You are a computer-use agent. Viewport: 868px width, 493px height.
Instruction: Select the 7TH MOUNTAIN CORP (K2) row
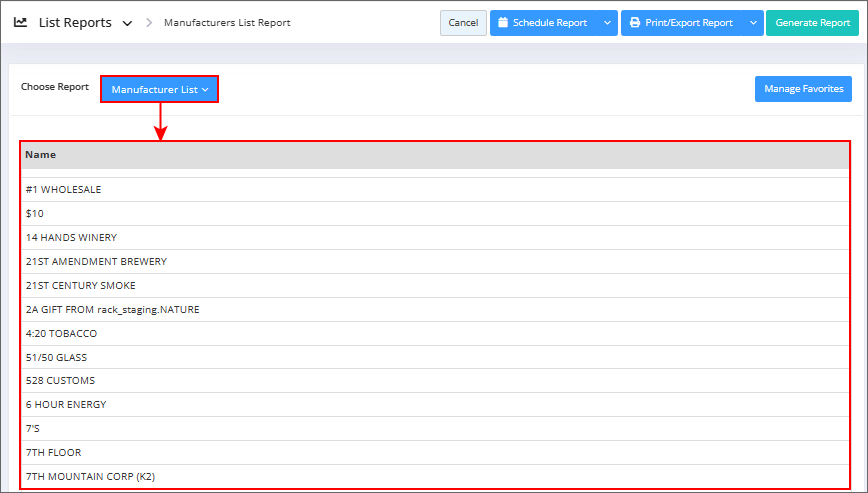click(435, 476)
